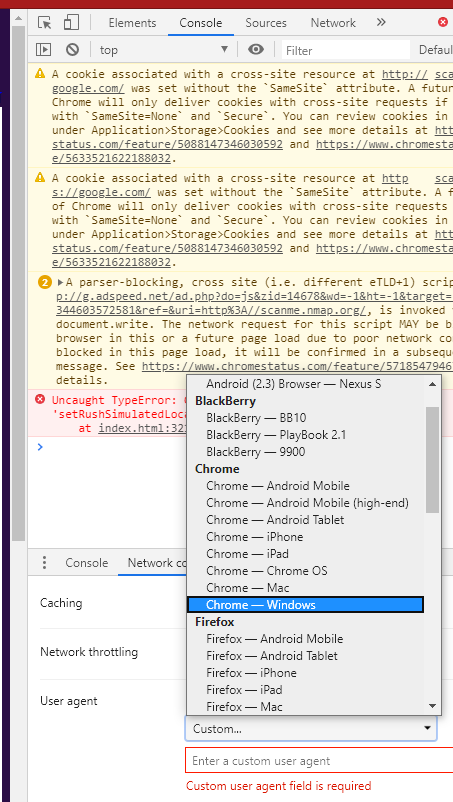The image size is (453, 802).
Task: Choose Firefox — Android Mobile user agent
Action: (305, 638)
